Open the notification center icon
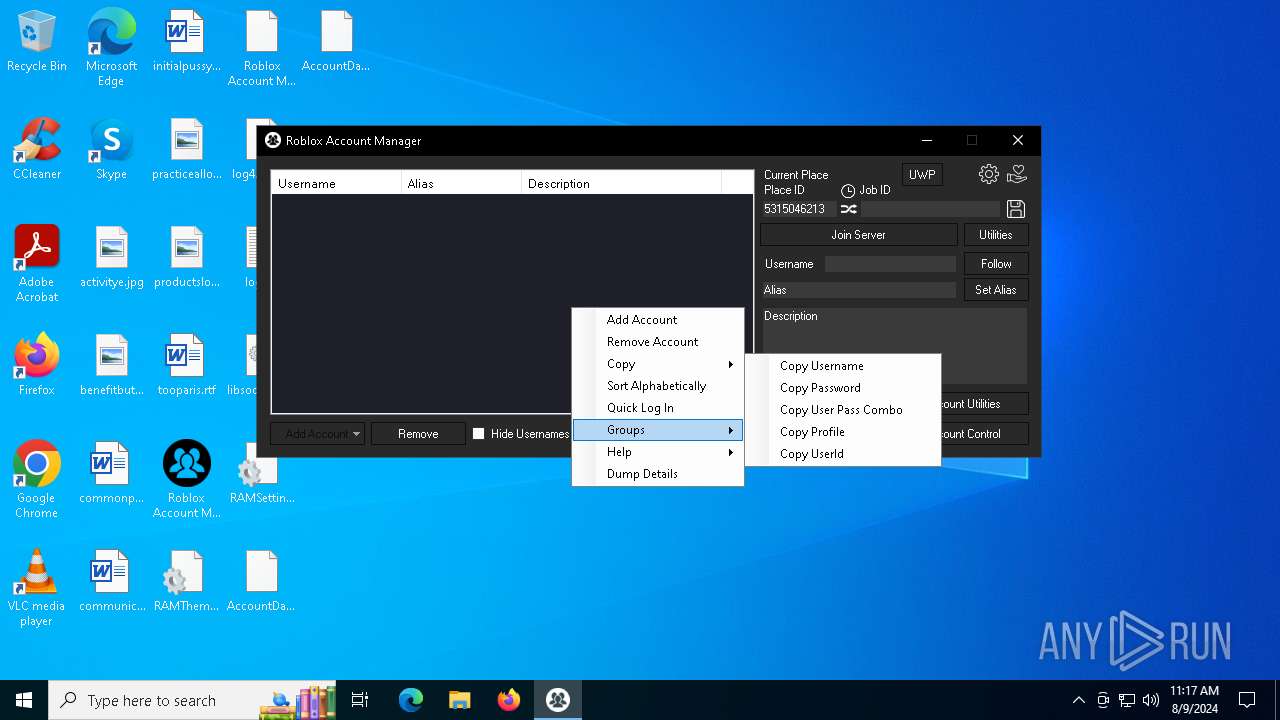Viewport: 1280px width, 720px height. click(1247, 700)
